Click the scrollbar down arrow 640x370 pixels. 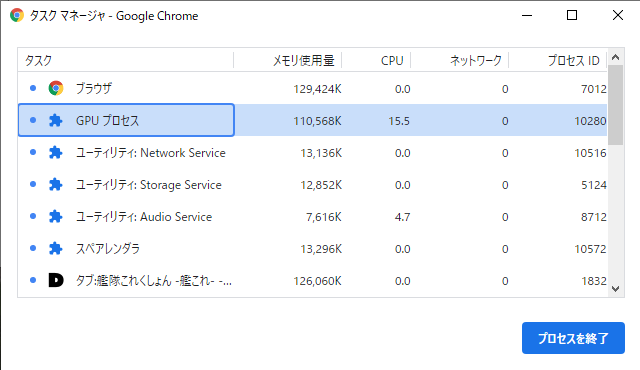click(x=616, y=288)
